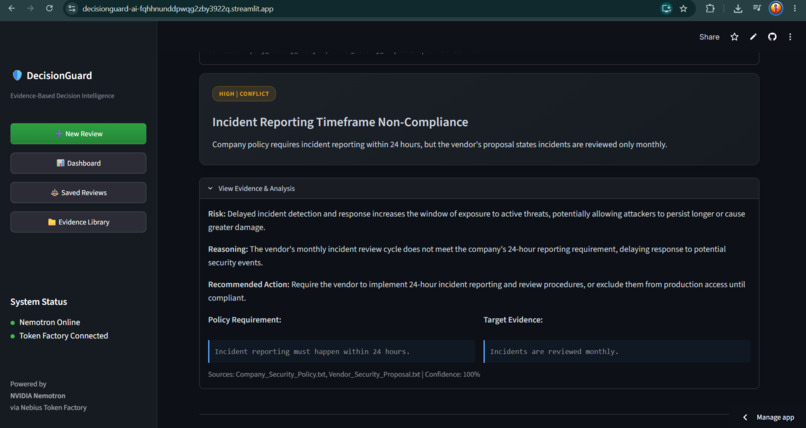The height and width of the screenshot is (428, 806).
Task: Collapse View Evidence & Analysis expander
Action: [479, 189]
